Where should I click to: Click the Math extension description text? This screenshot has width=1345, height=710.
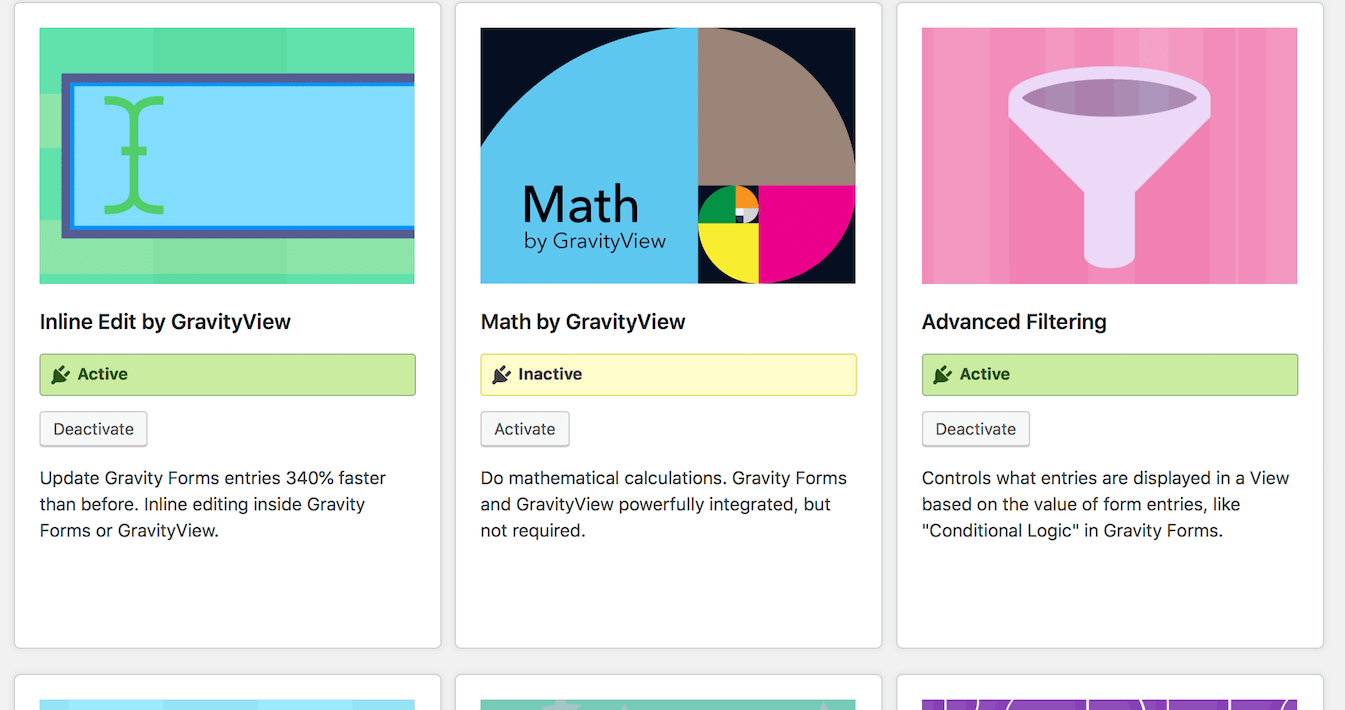664,504
